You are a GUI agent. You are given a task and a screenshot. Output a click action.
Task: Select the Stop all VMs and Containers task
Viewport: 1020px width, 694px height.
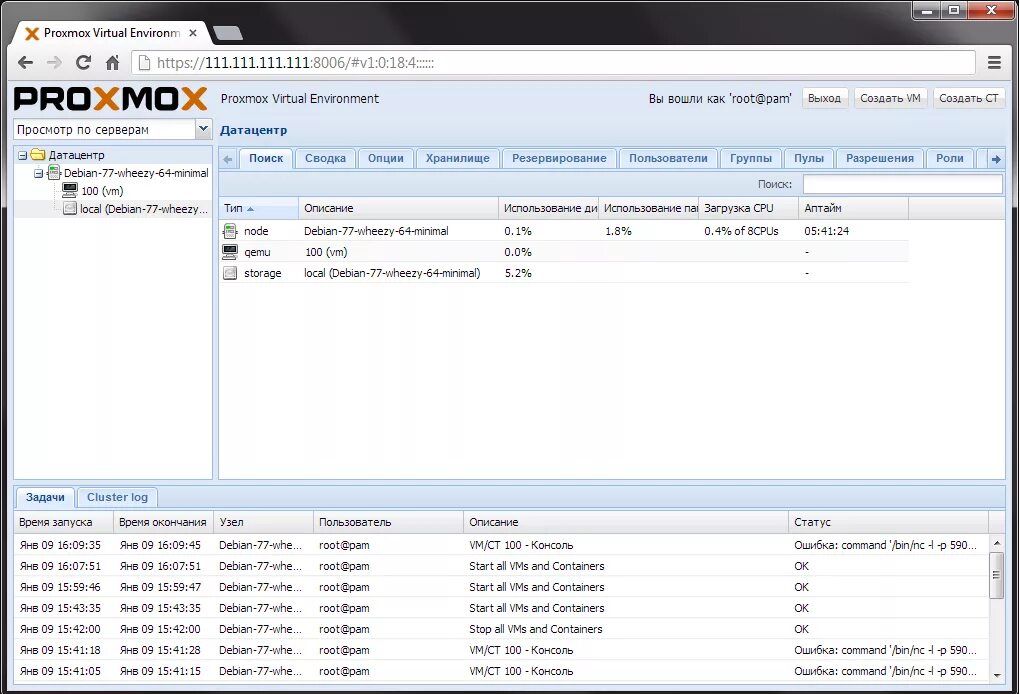[x=501, y=629]
